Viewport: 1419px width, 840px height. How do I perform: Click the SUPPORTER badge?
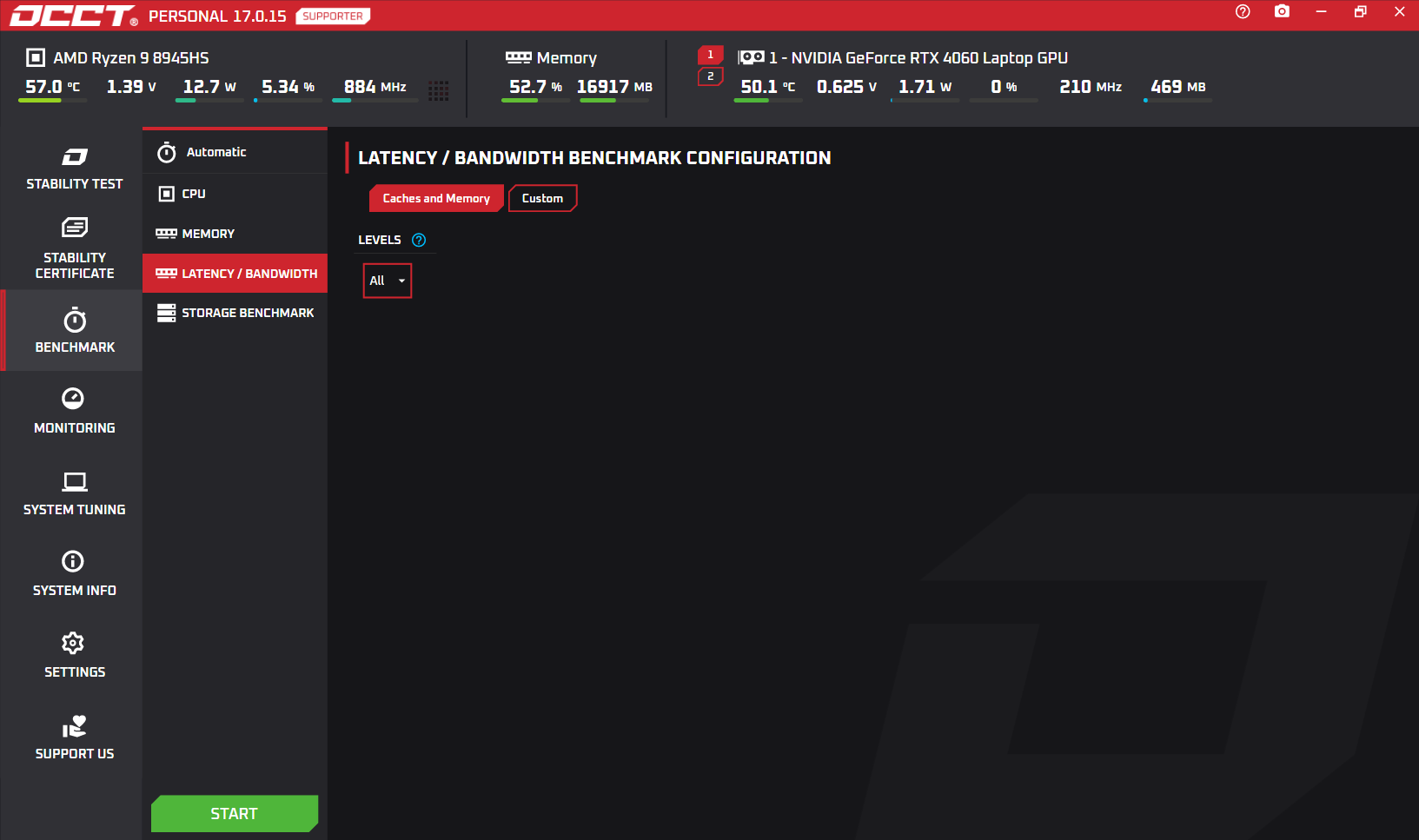pos(333,16)
